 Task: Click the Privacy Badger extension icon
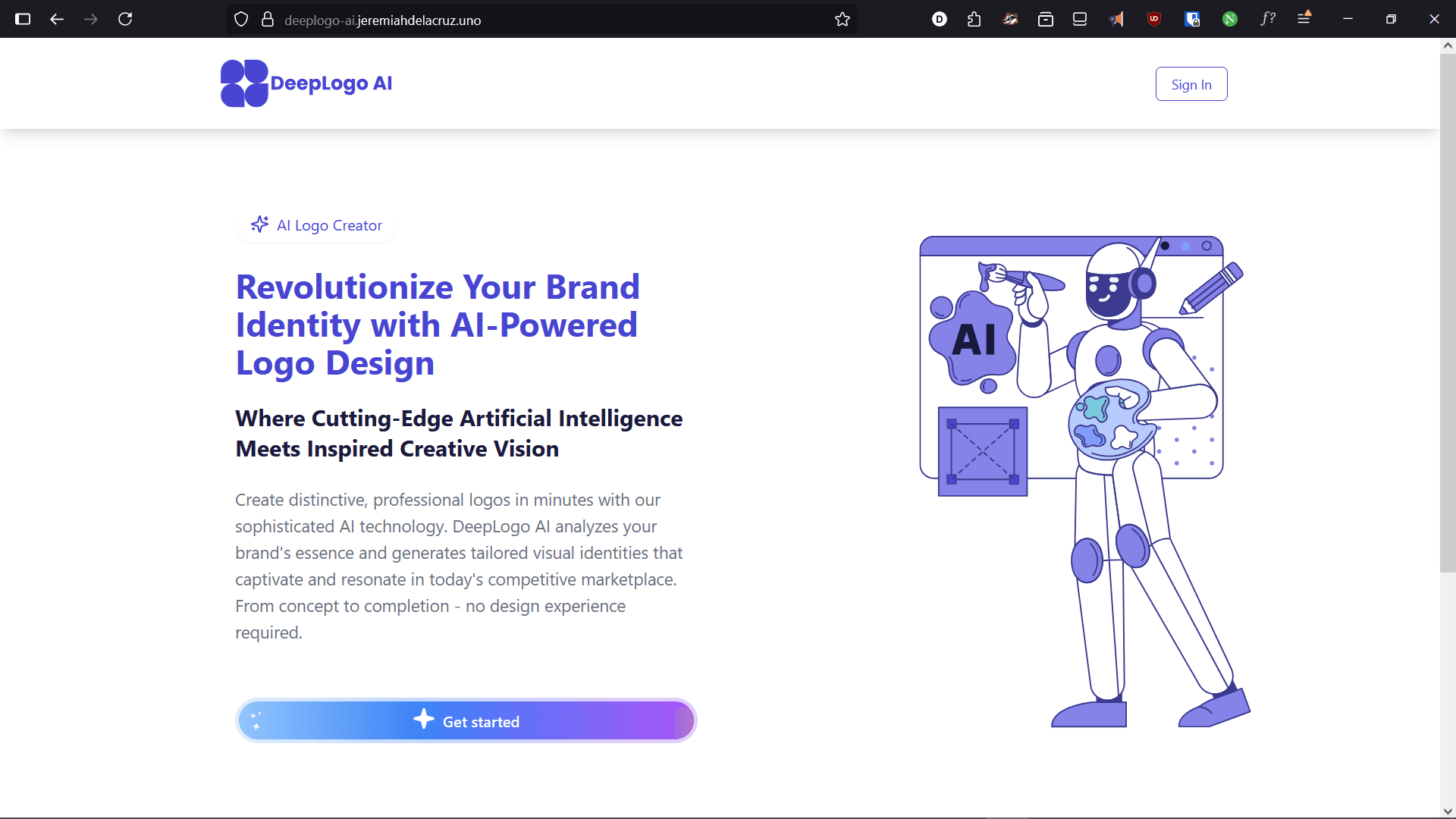[1009, 19]
